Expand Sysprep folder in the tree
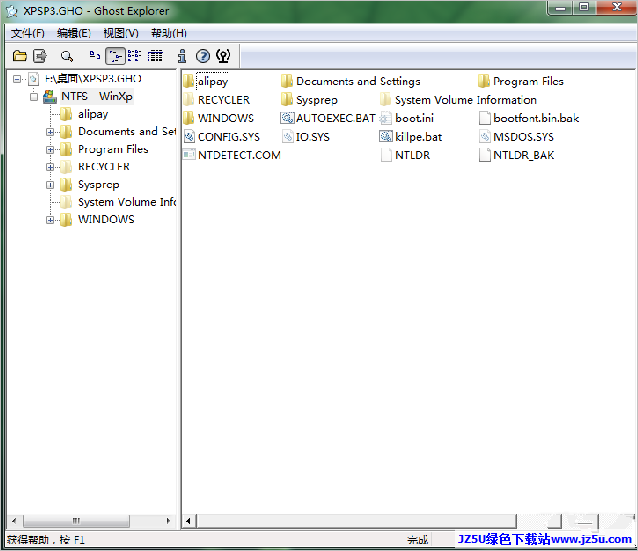Image resolution: width=638 pixels, height=551 pixels. click(x=50, y=185)
